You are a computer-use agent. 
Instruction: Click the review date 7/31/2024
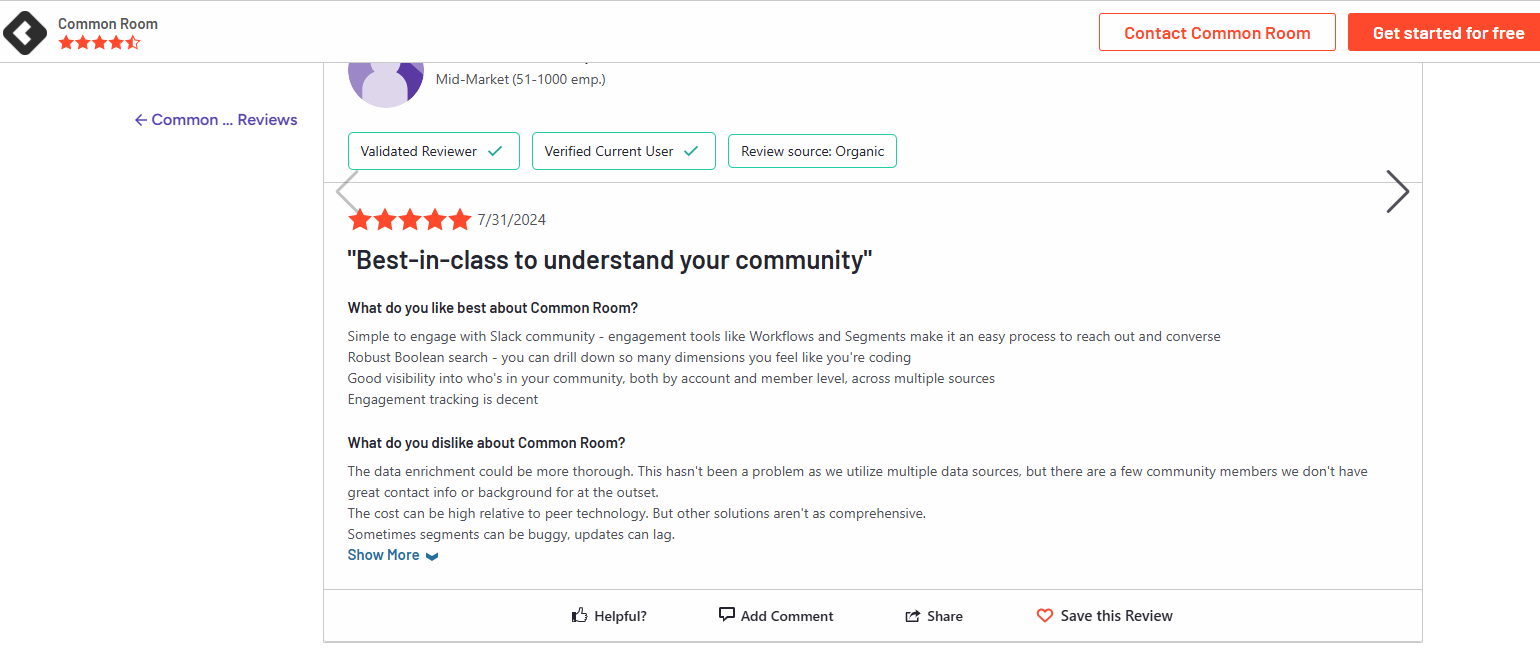coord(511,220)
